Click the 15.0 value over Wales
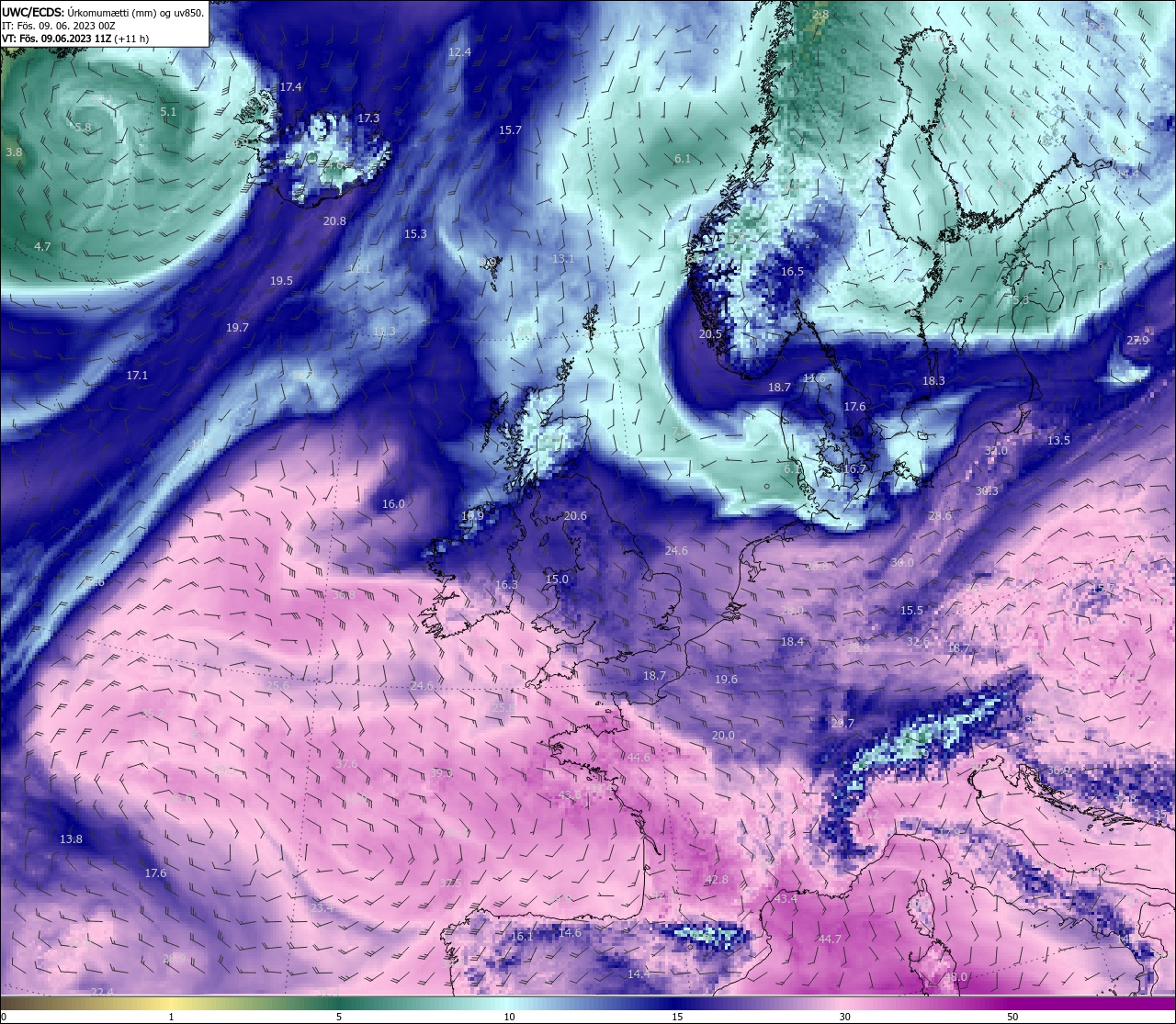This screenshot has height=1024, width=1176. coord(557,580)
